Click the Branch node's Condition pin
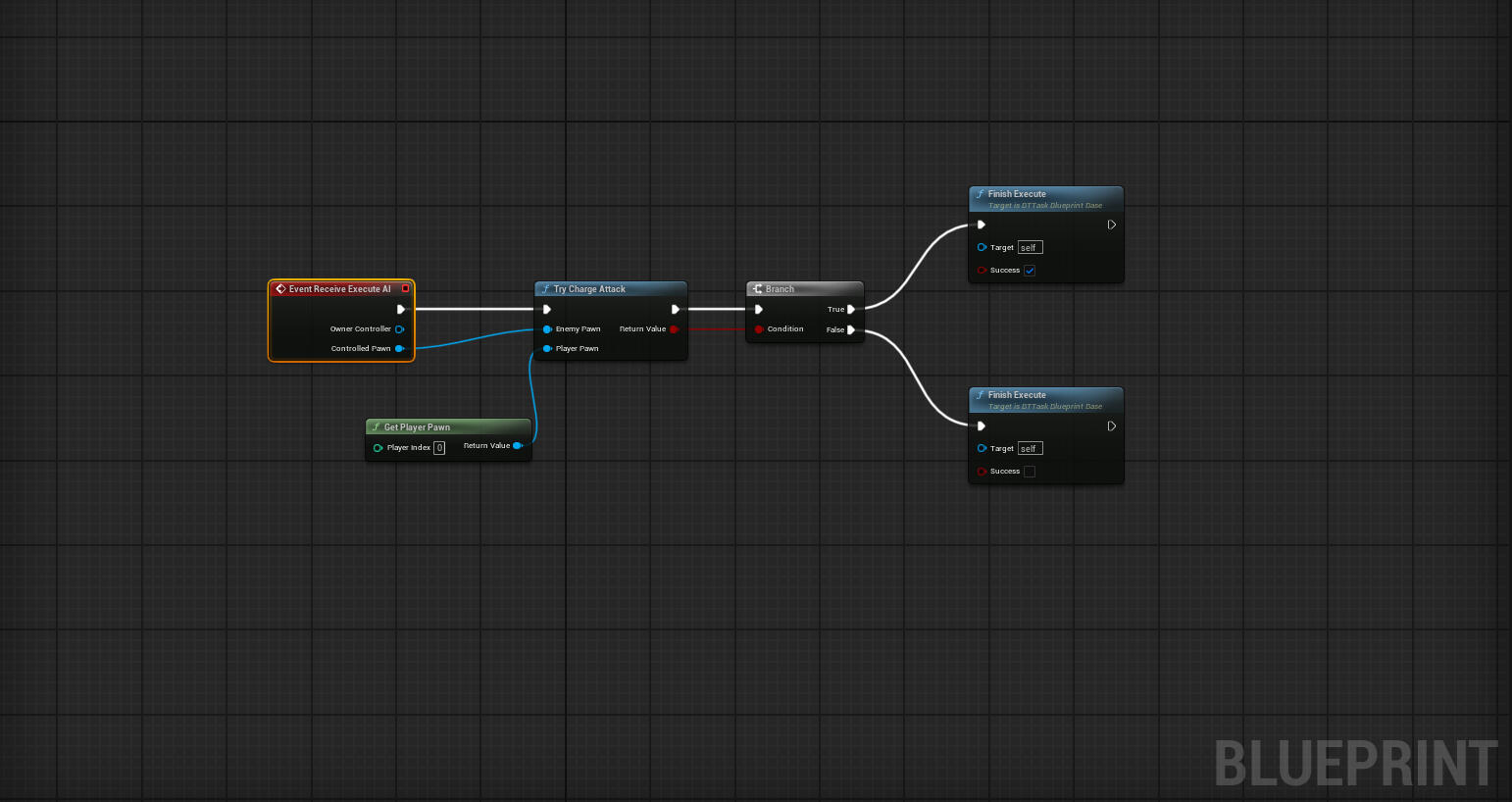 pos(759,329)
